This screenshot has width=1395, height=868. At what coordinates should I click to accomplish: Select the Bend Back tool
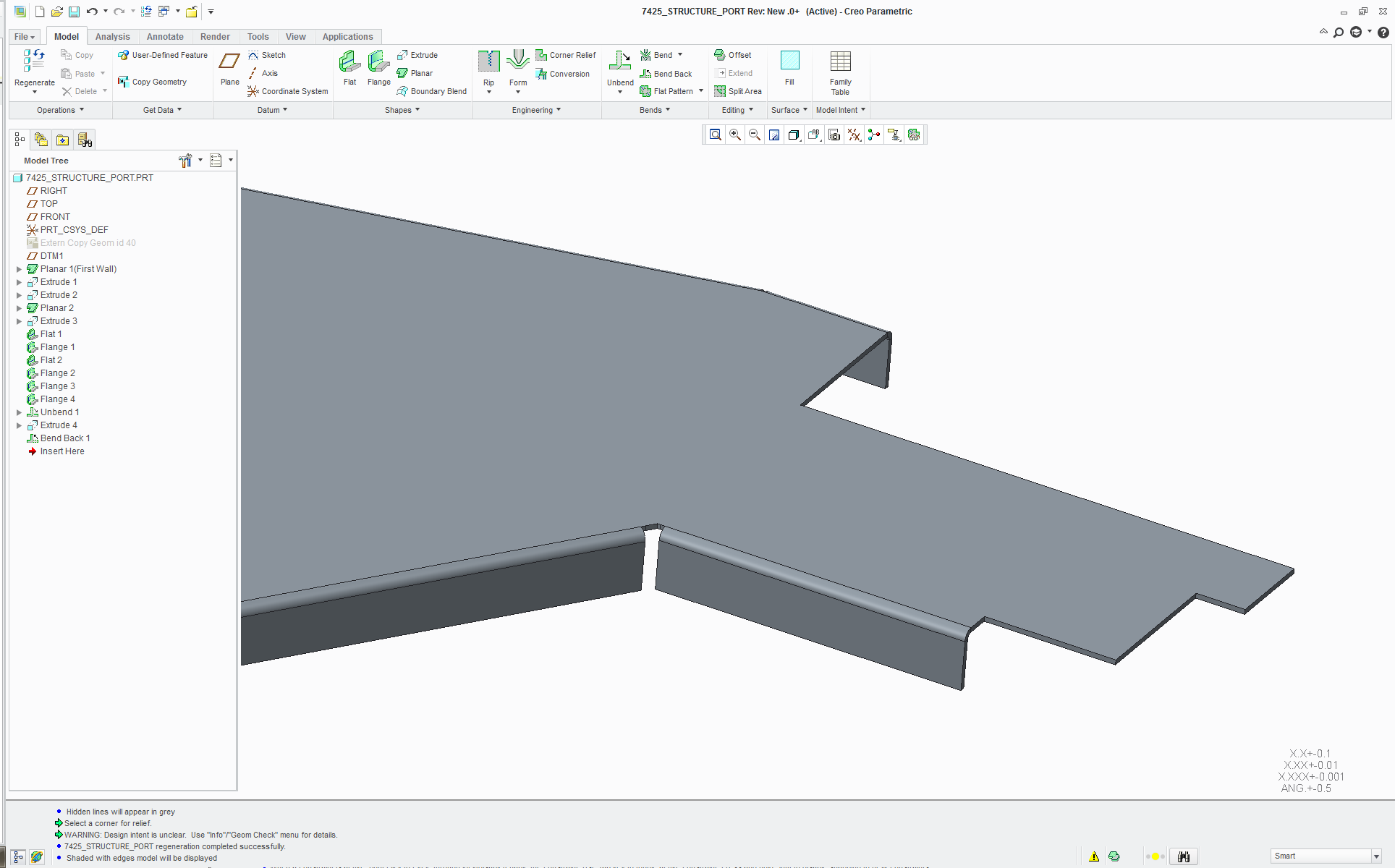(666, 74)
